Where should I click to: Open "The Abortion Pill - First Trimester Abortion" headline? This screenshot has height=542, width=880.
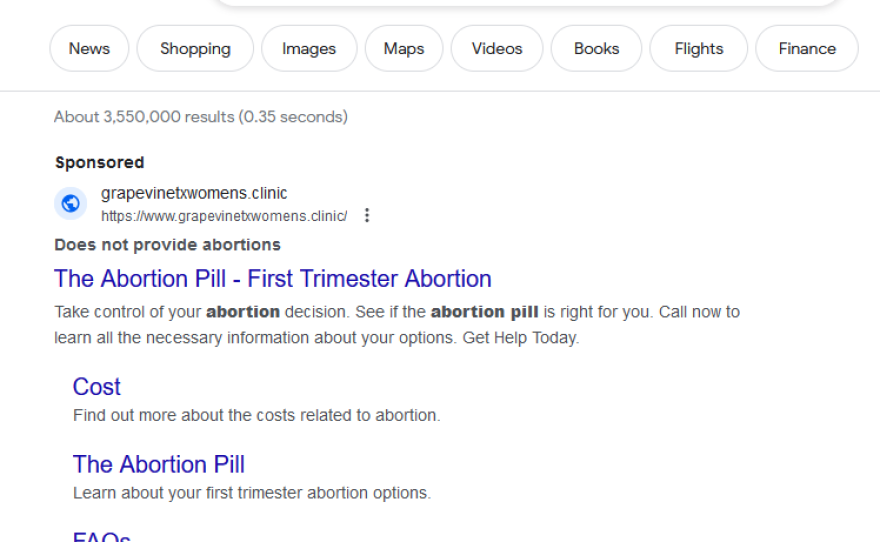coord(273,278)
